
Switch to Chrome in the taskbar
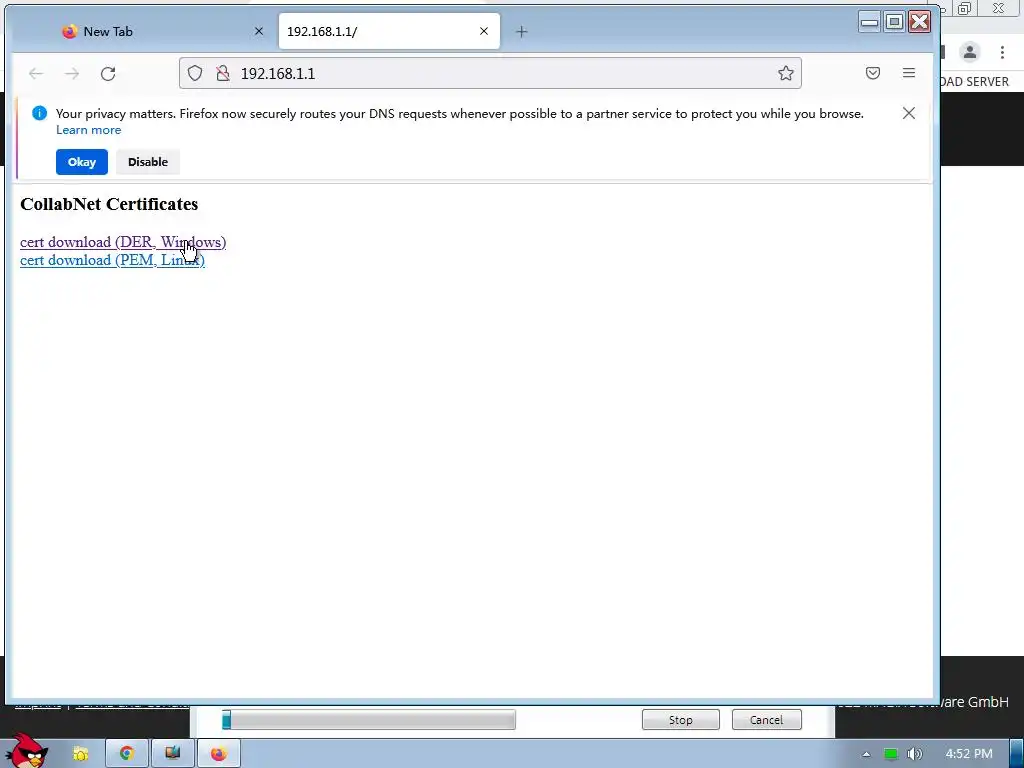127,754
